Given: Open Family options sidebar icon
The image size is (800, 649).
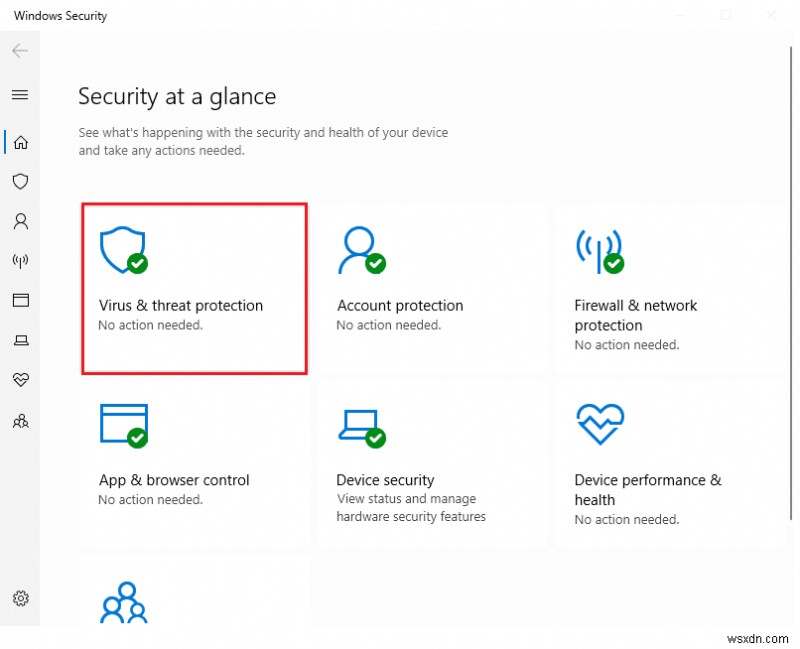Looking at the screenshot, I should (20, 420).
